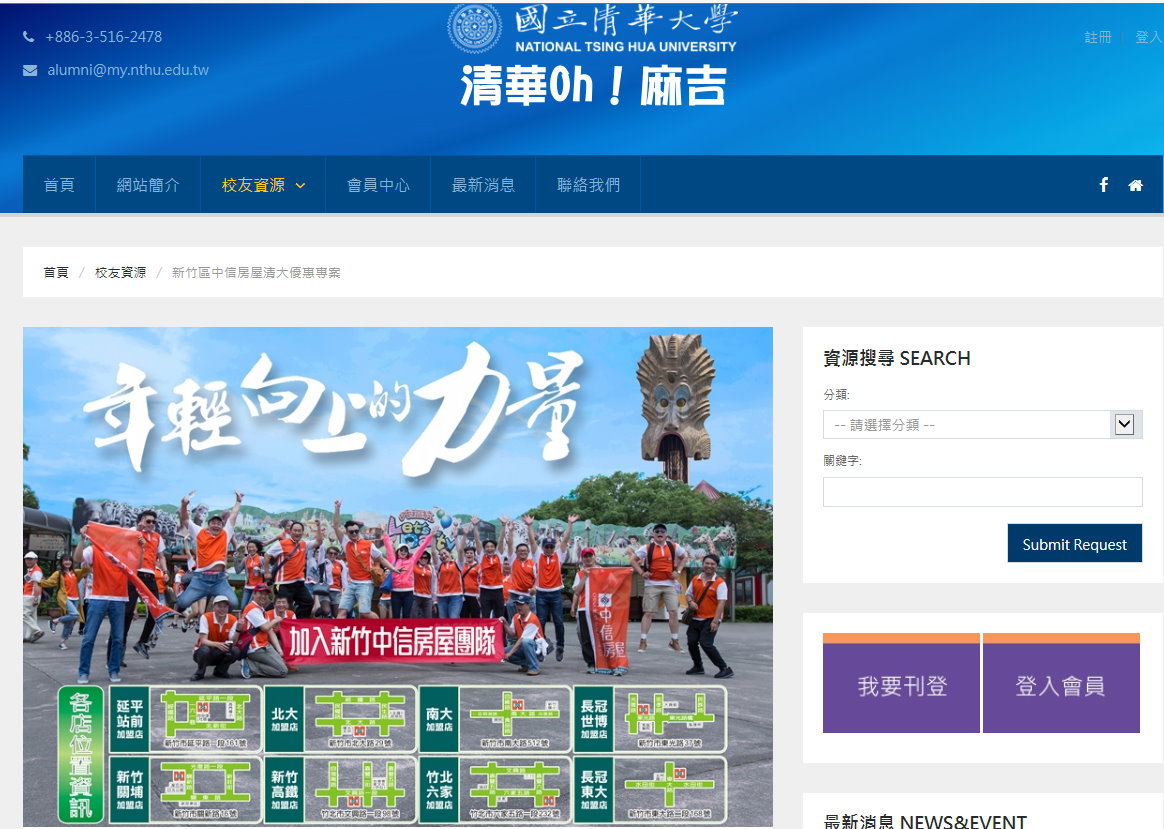Screen dimensions: 1164x829
Task: Open the 首頁 navigation menu item
Action: pos(59,185)
